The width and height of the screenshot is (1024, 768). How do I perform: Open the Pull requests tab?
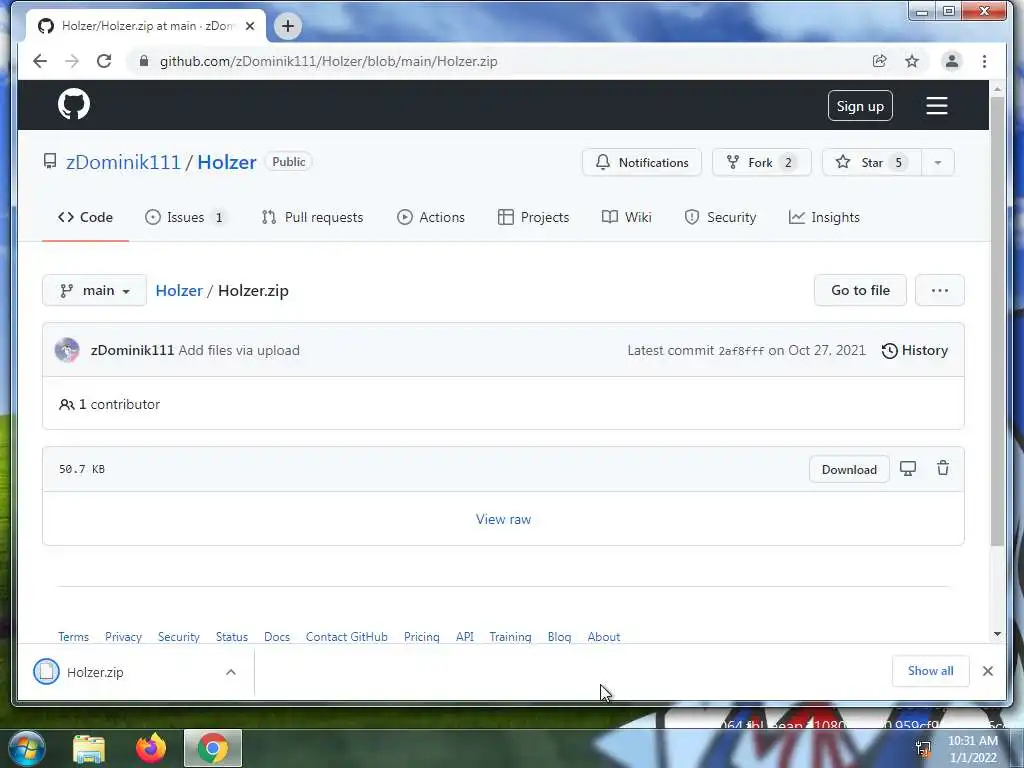(312, 217)
